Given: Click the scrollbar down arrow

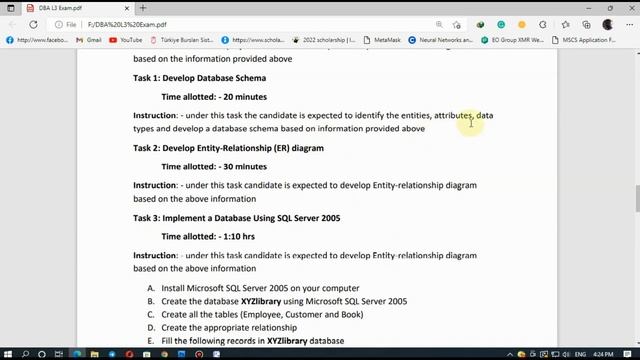Looking at the screenshot, I should 637,344.
